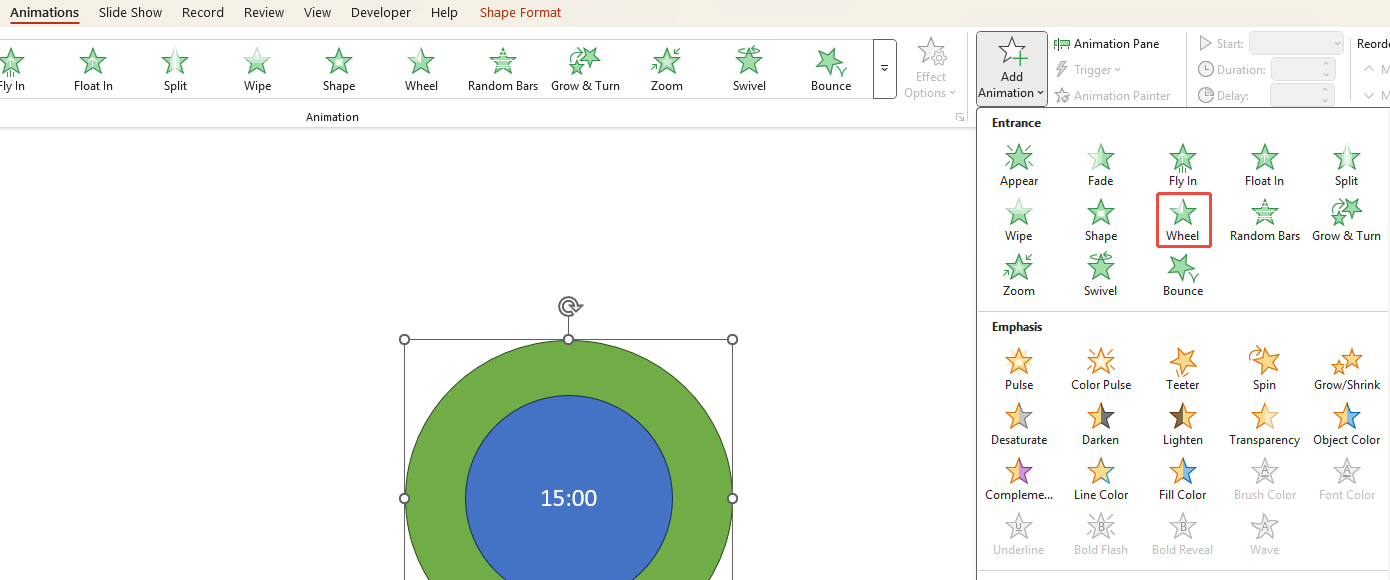Toggle the Animation Pane
This screenshot has width=1390, height=580.
1110,43
